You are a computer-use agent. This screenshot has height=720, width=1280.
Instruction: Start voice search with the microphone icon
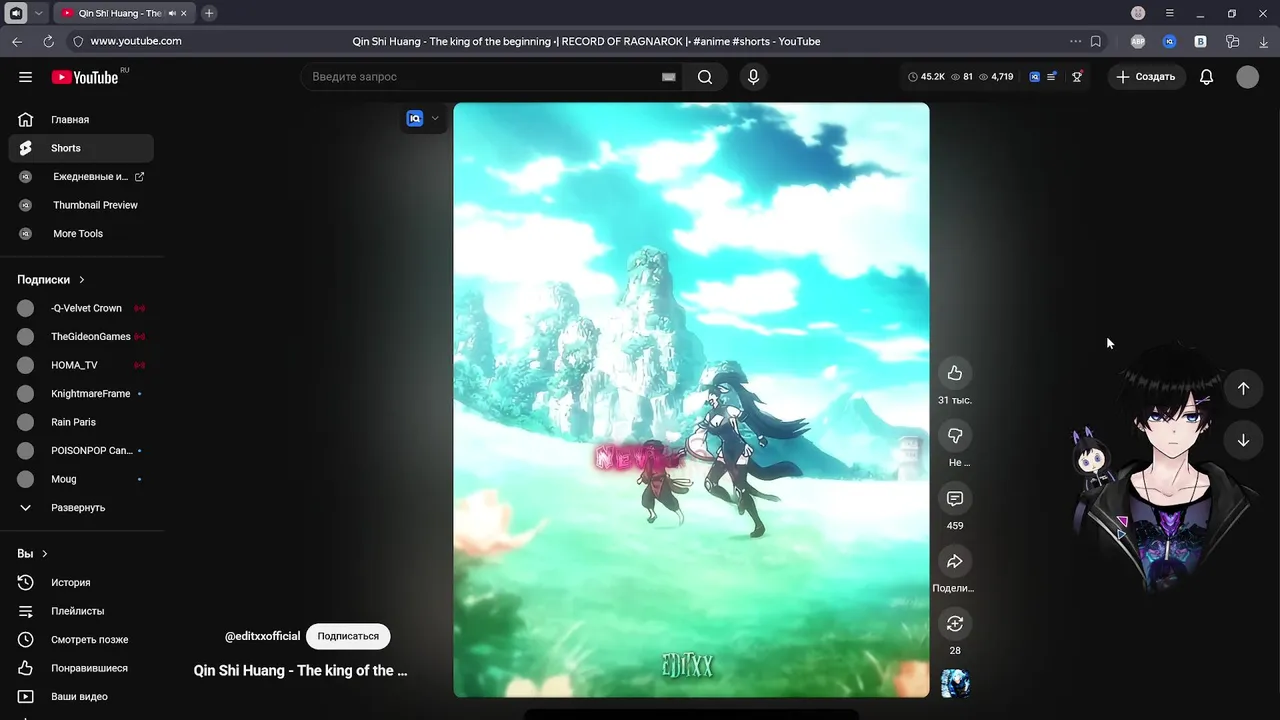(x=753, y=77)
